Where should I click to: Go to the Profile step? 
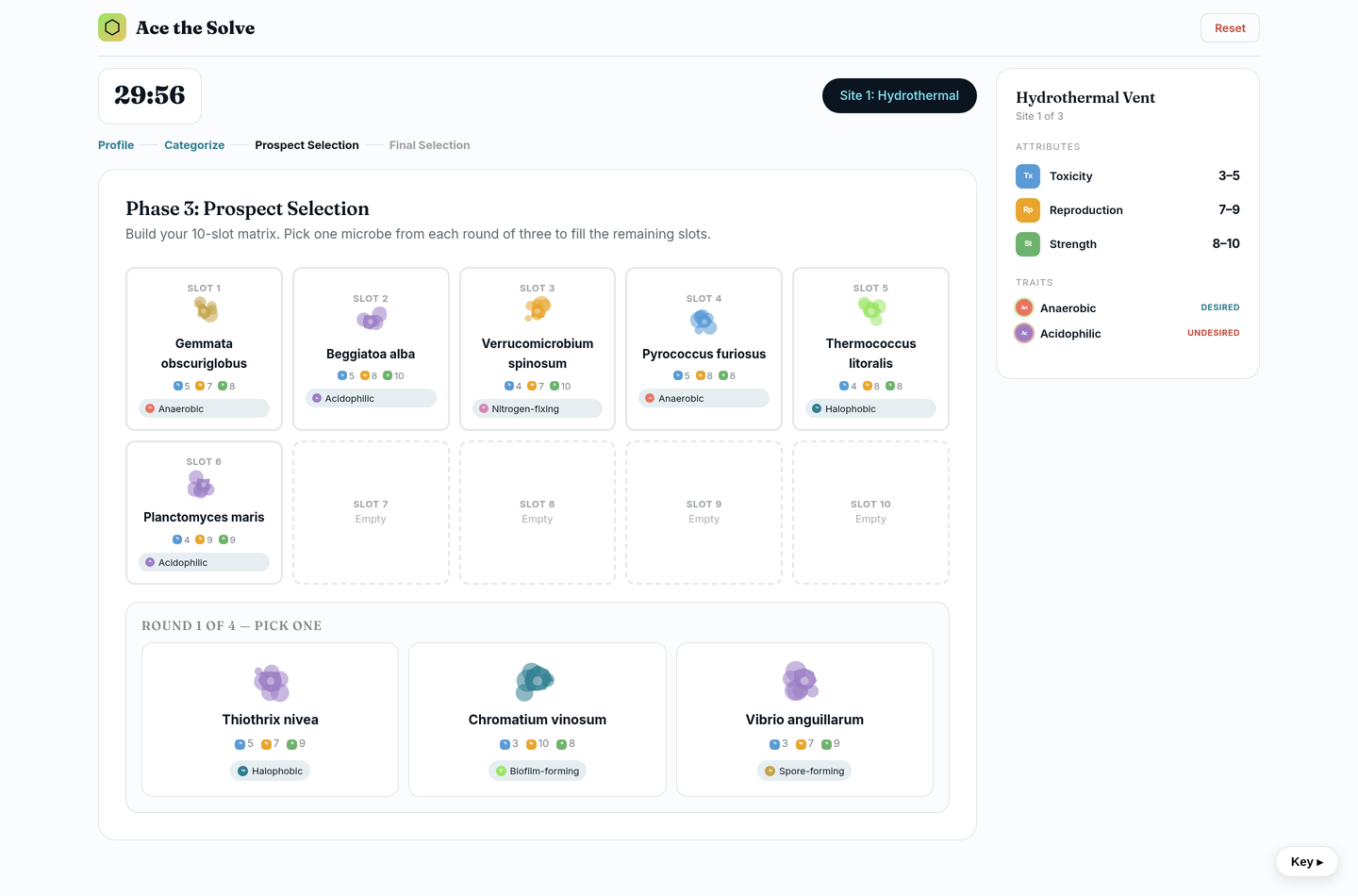coord(116,145)
